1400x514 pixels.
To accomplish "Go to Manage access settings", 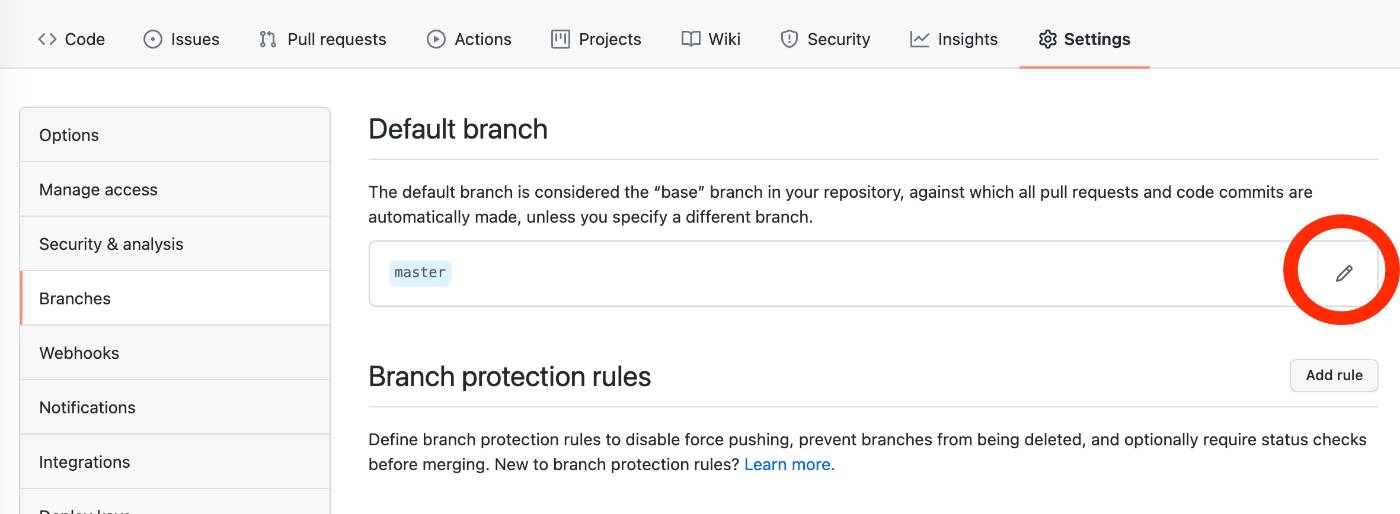I will pyautogui.click(x=98, y=189).
